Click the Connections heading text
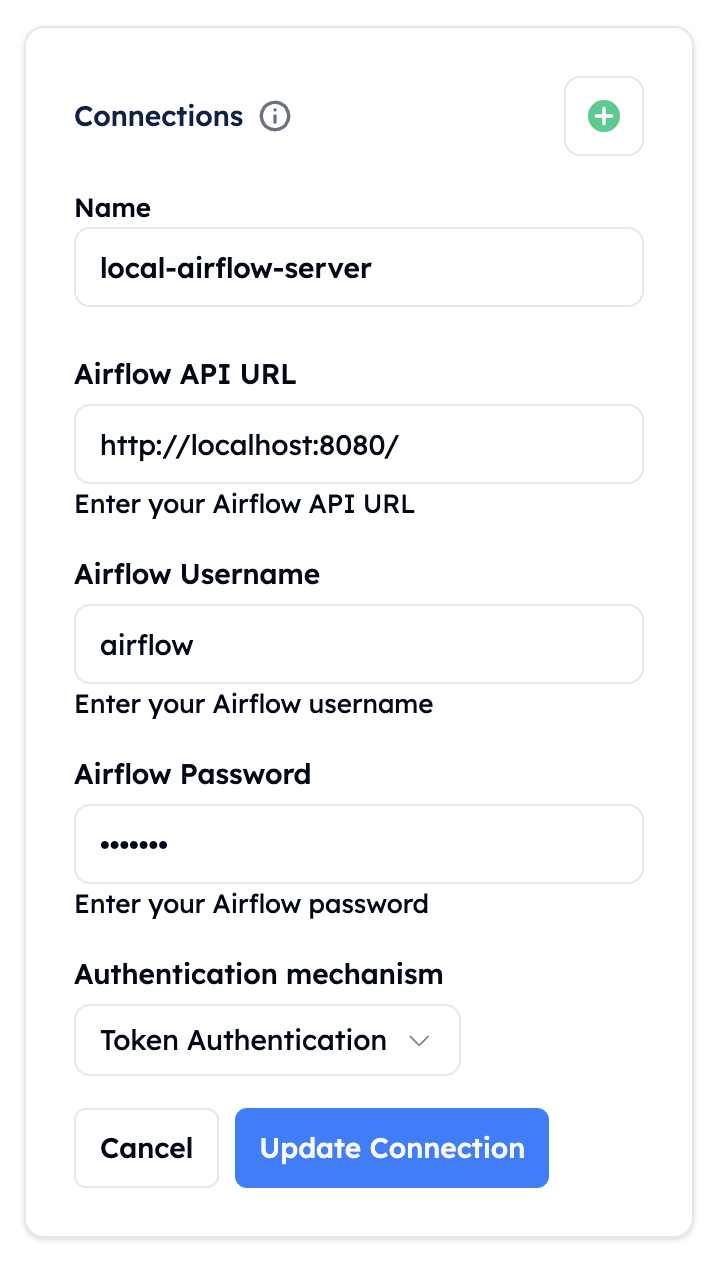Viewport: 724px width, 1264px height. pyautogui.click(x=159, y=117)
